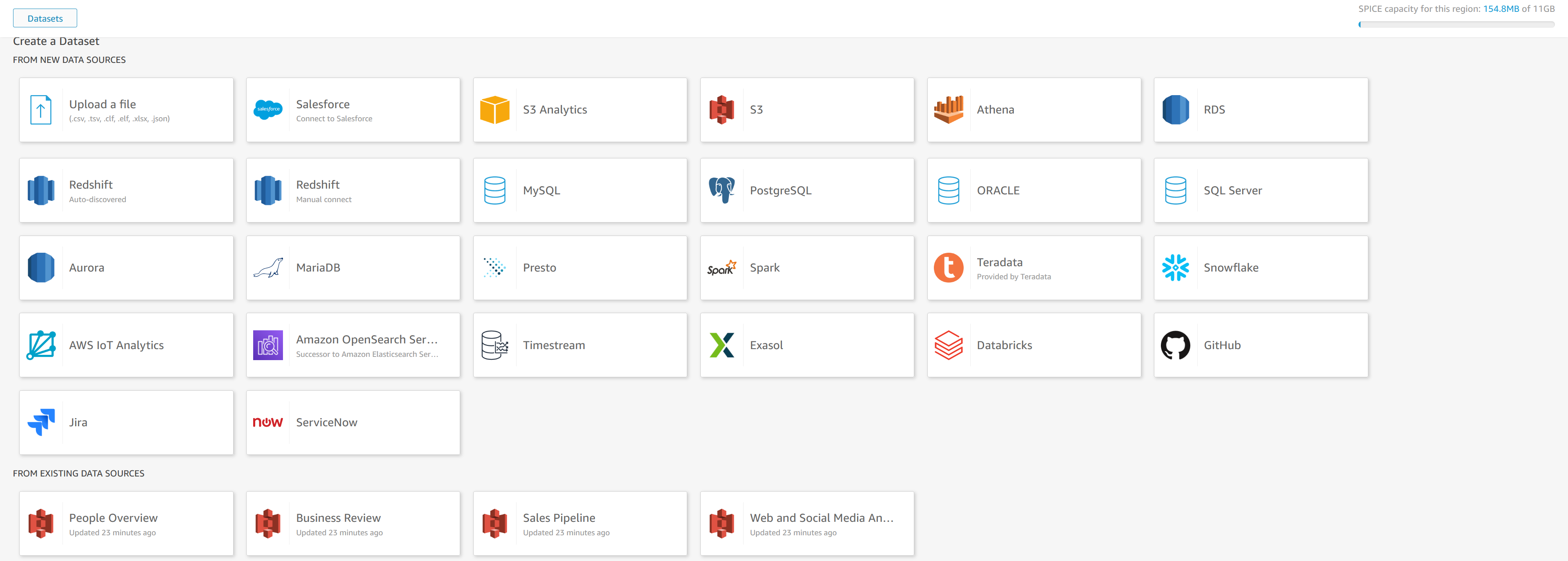Open the 'Sales Pipeline' dataset title

point(559,518)
